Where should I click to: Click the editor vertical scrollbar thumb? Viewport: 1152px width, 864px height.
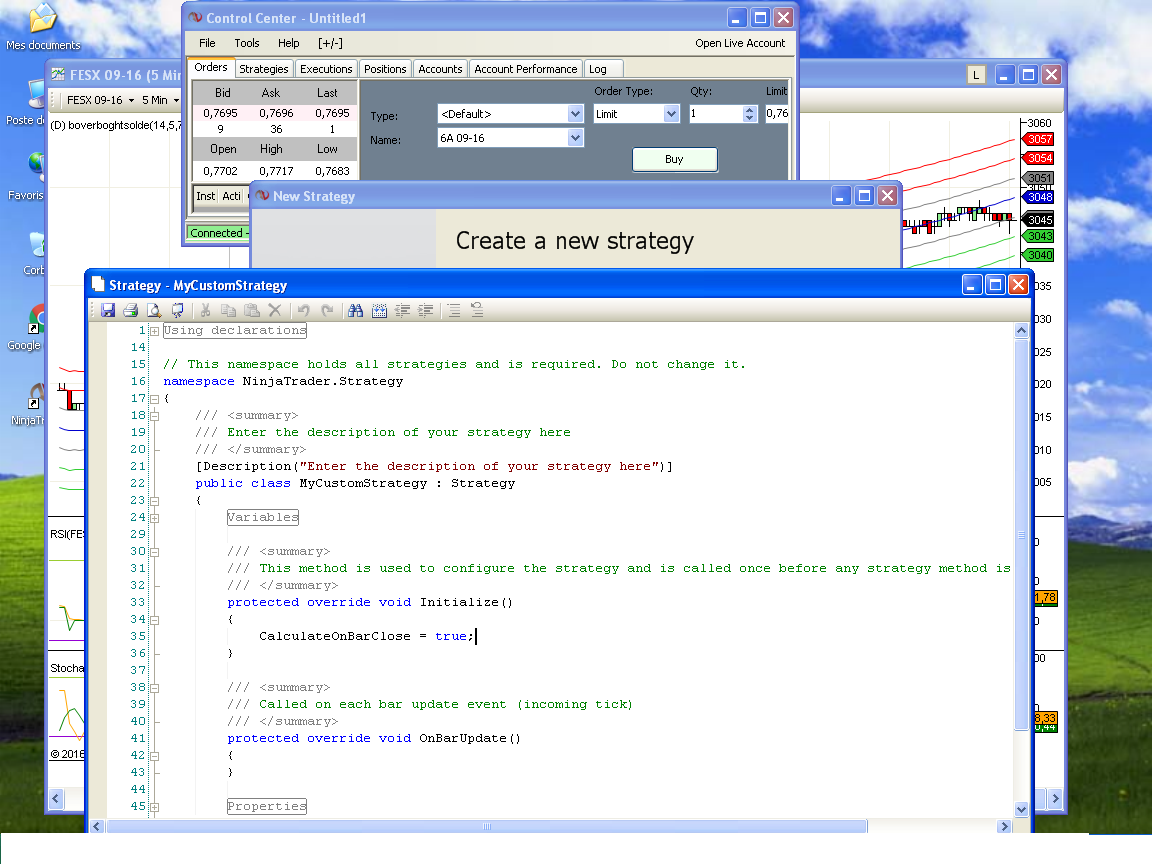coord(1021,534)
